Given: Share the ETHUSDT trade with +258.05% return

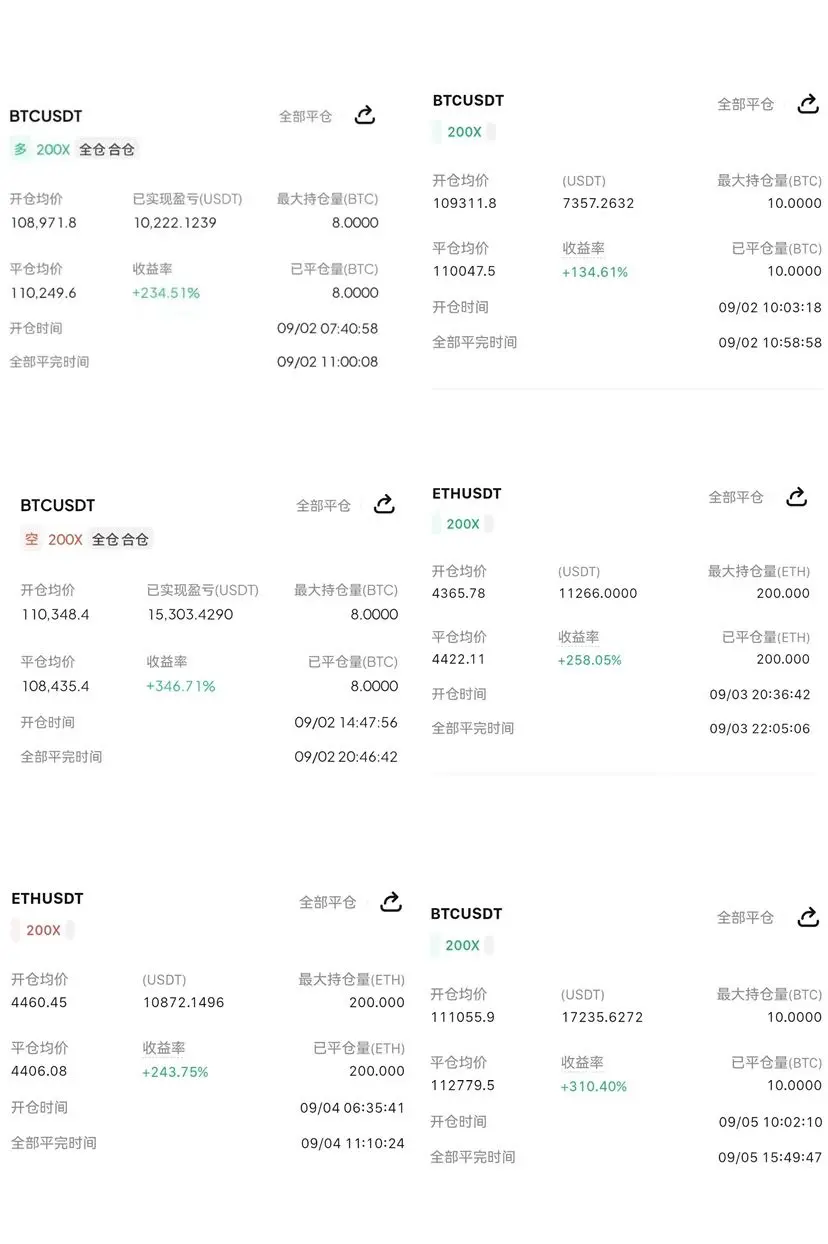Looking at the screenshot, I should pyautogui.click(x=797, y=496).
